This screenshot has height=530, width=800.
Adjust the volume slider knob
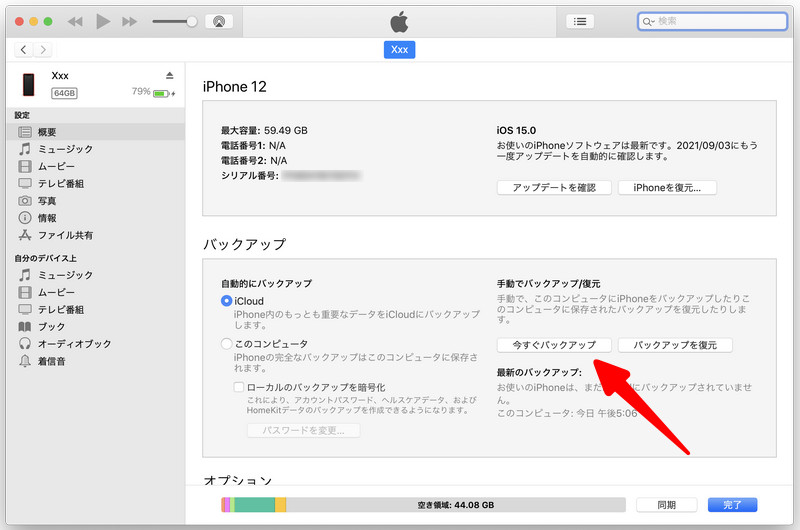click(x=192, y=21)
